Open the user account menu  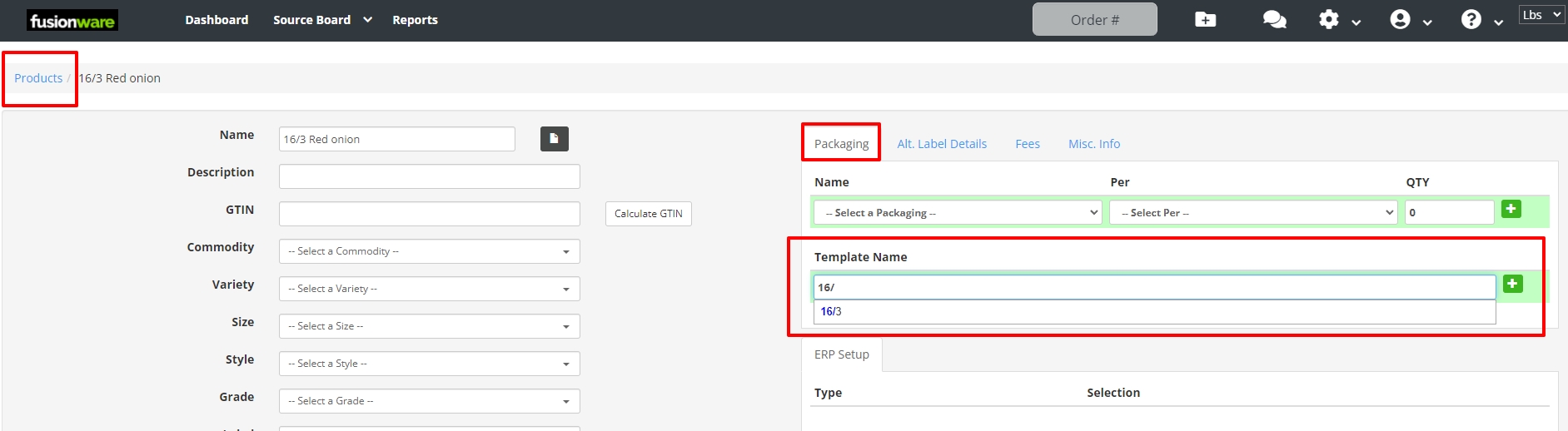pos(1409,20)
